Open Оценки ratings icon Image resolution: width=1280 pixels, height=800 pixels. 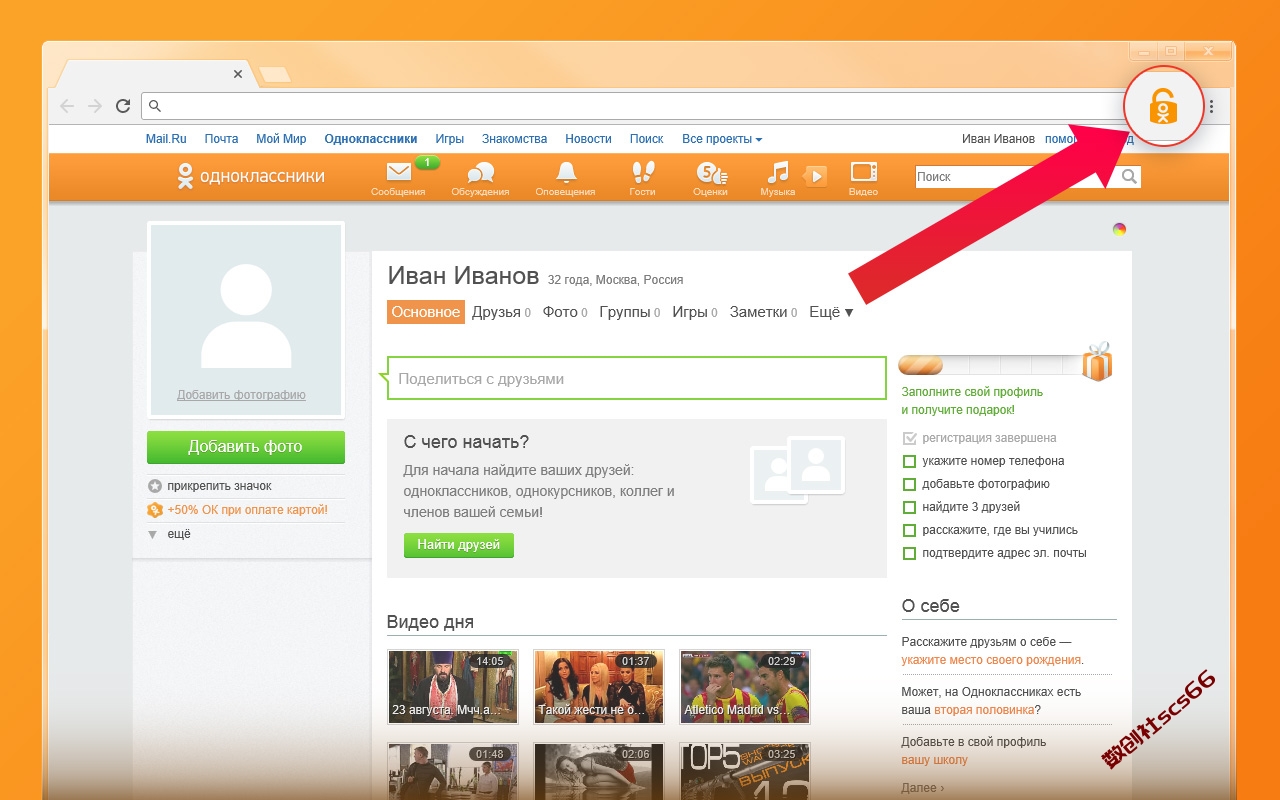pos(710,172)
